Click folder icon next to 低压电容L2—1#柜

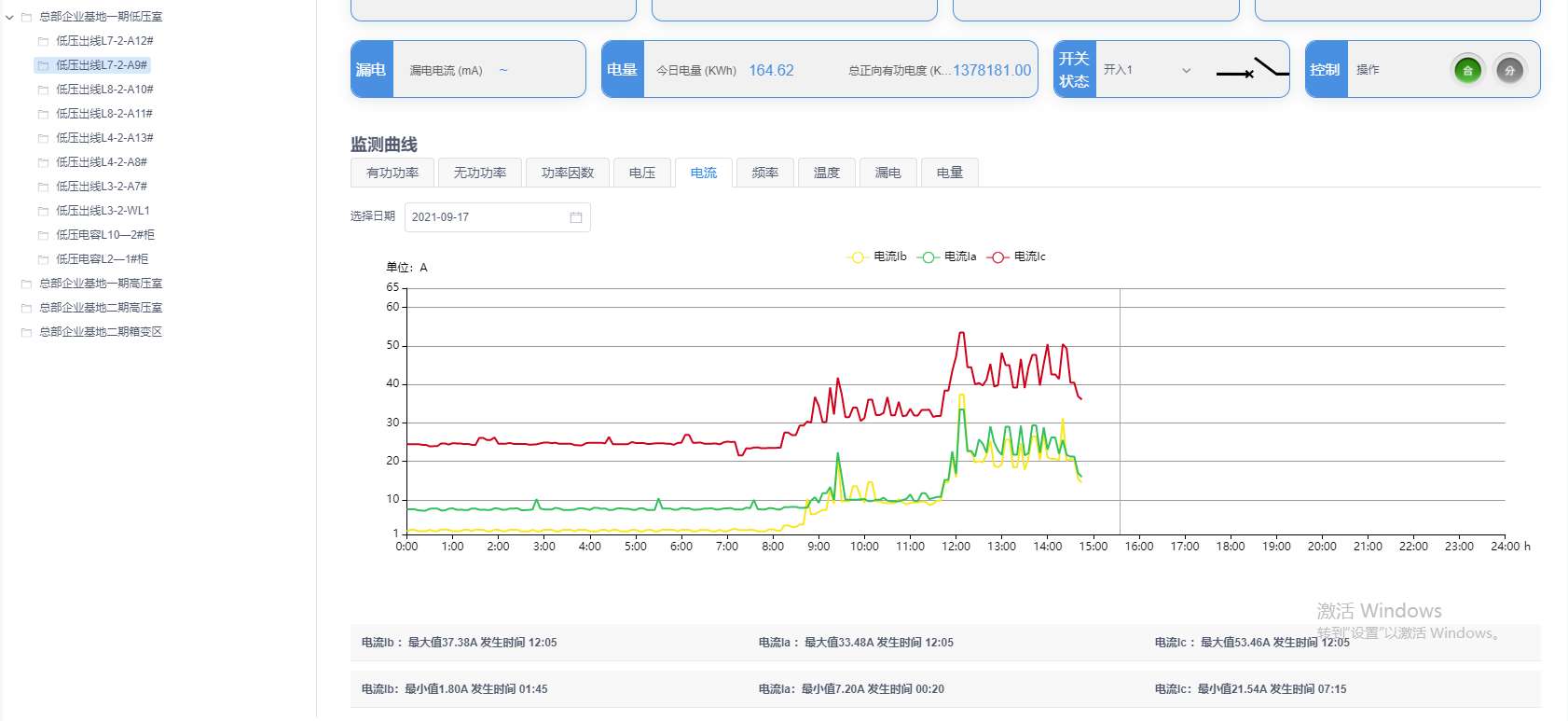coord(43,259)
